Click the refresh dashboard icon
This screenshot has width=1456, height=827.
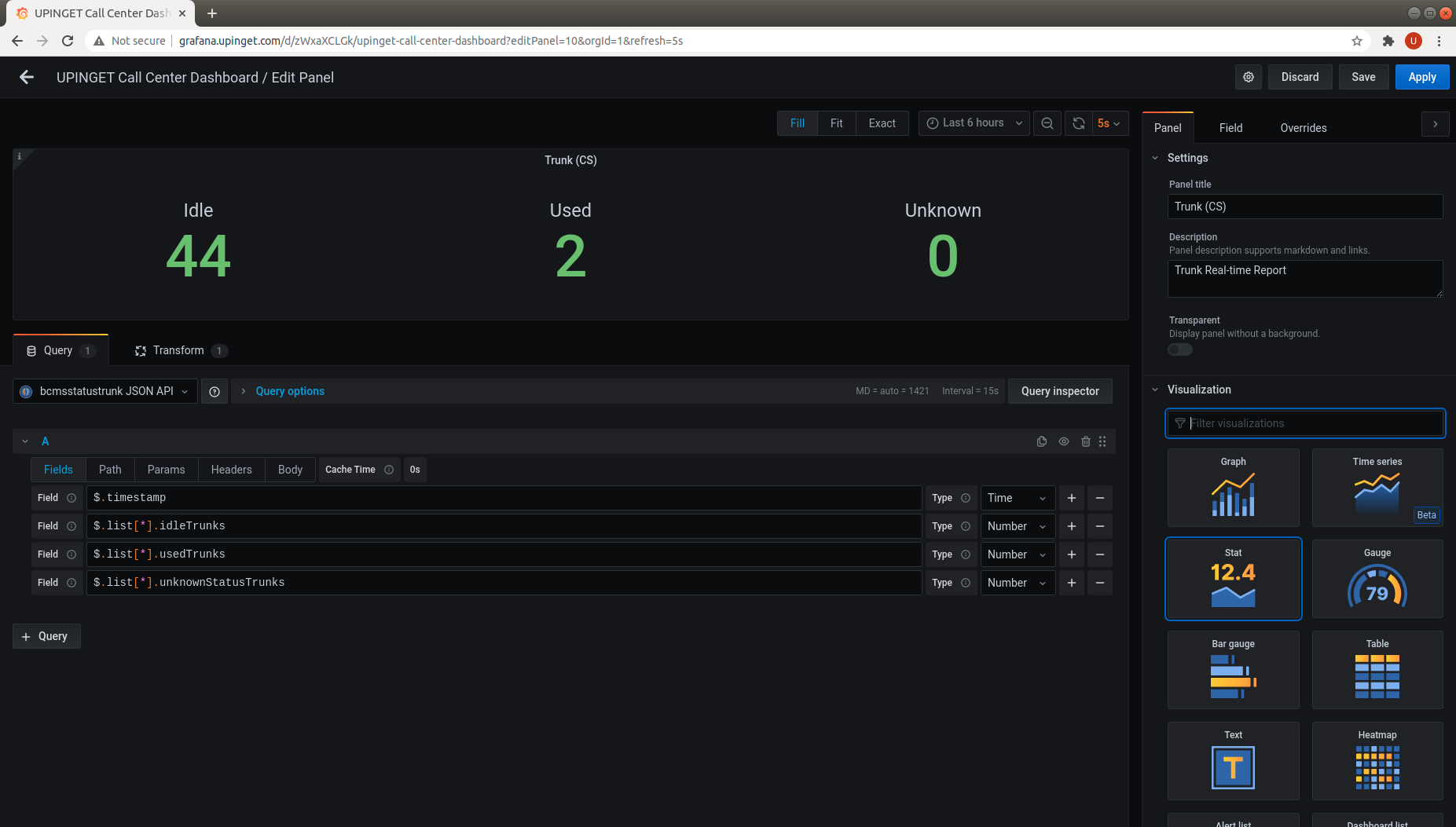tap(1079, 123)
